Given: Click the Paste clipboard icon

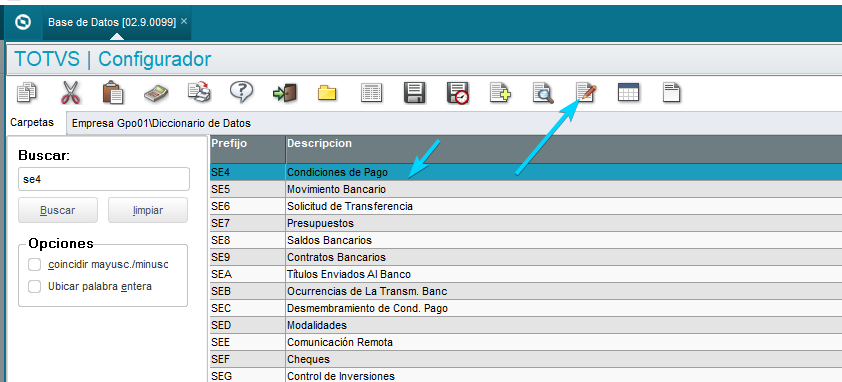Looking at the screenshot, I should coord(113,92).
